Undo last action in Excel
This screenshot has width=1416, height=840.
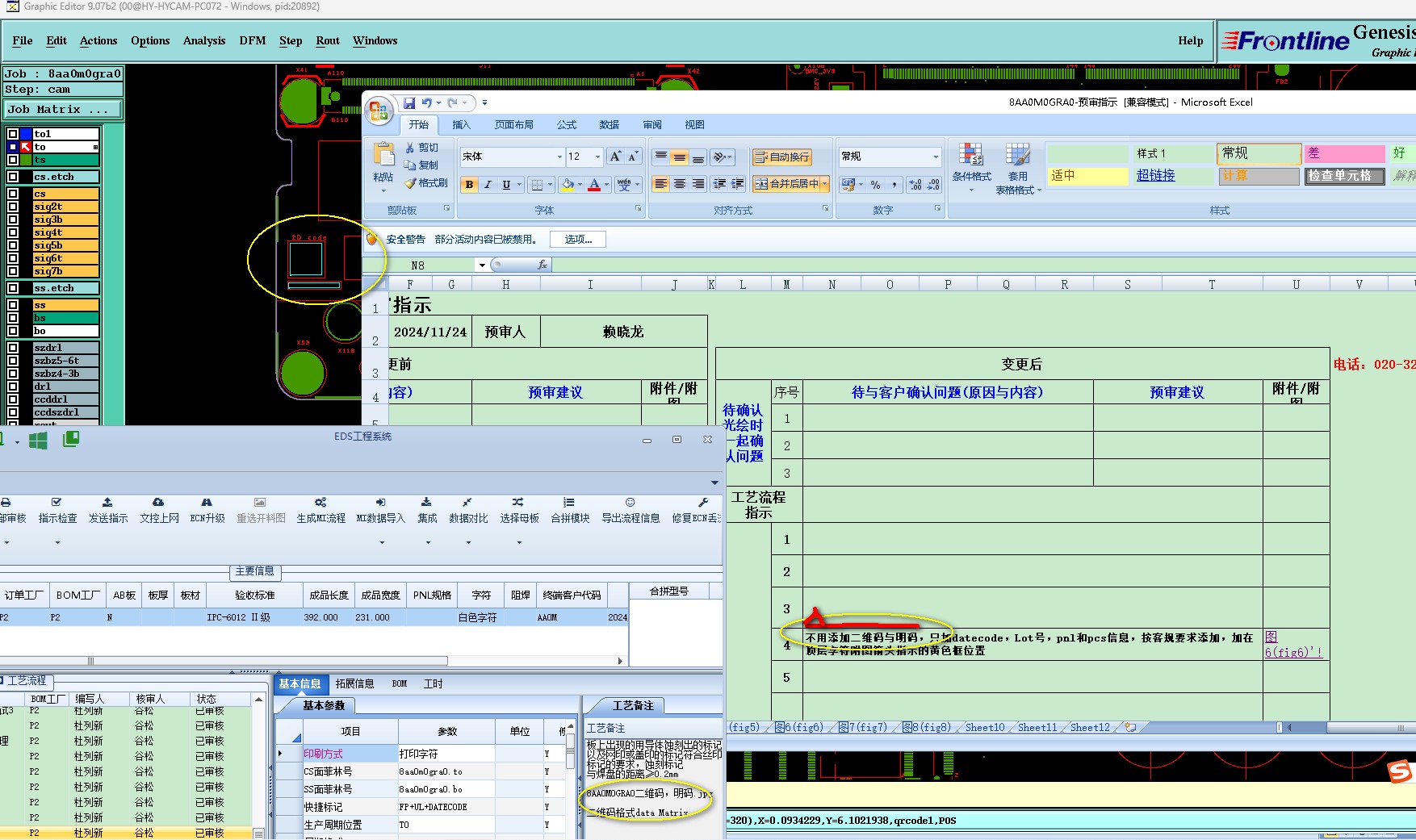tap(426, 103)
